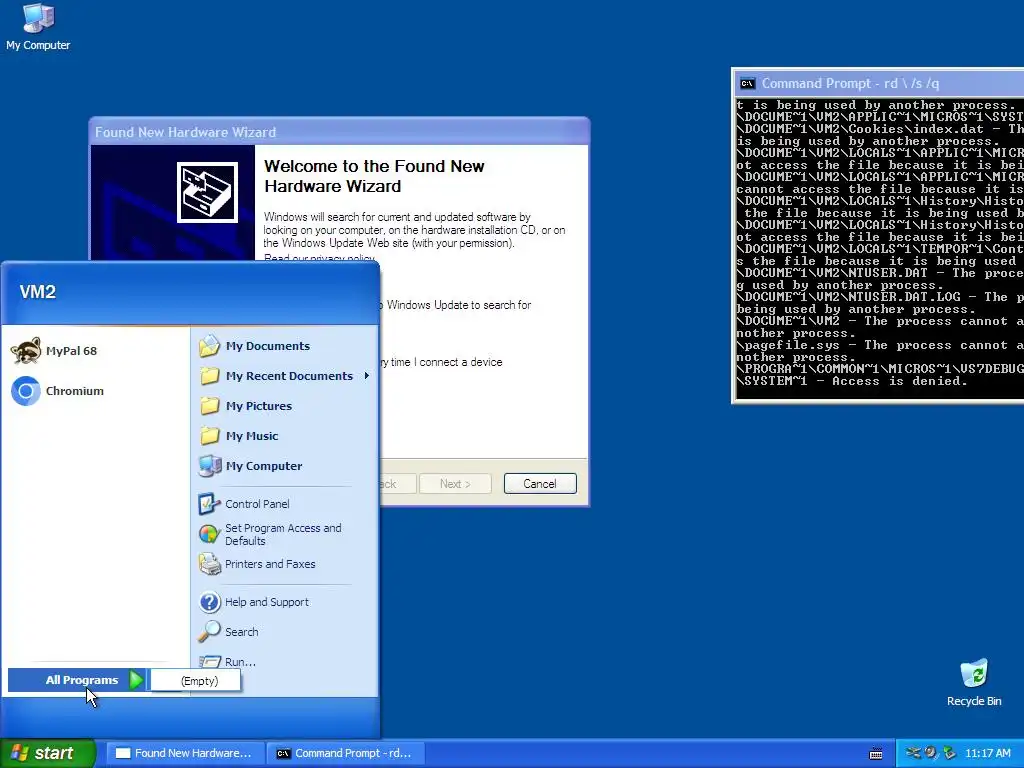This screenshot has height=768, width=1024.
Task: Click the third system tray icon
Action: pos(950,753)
